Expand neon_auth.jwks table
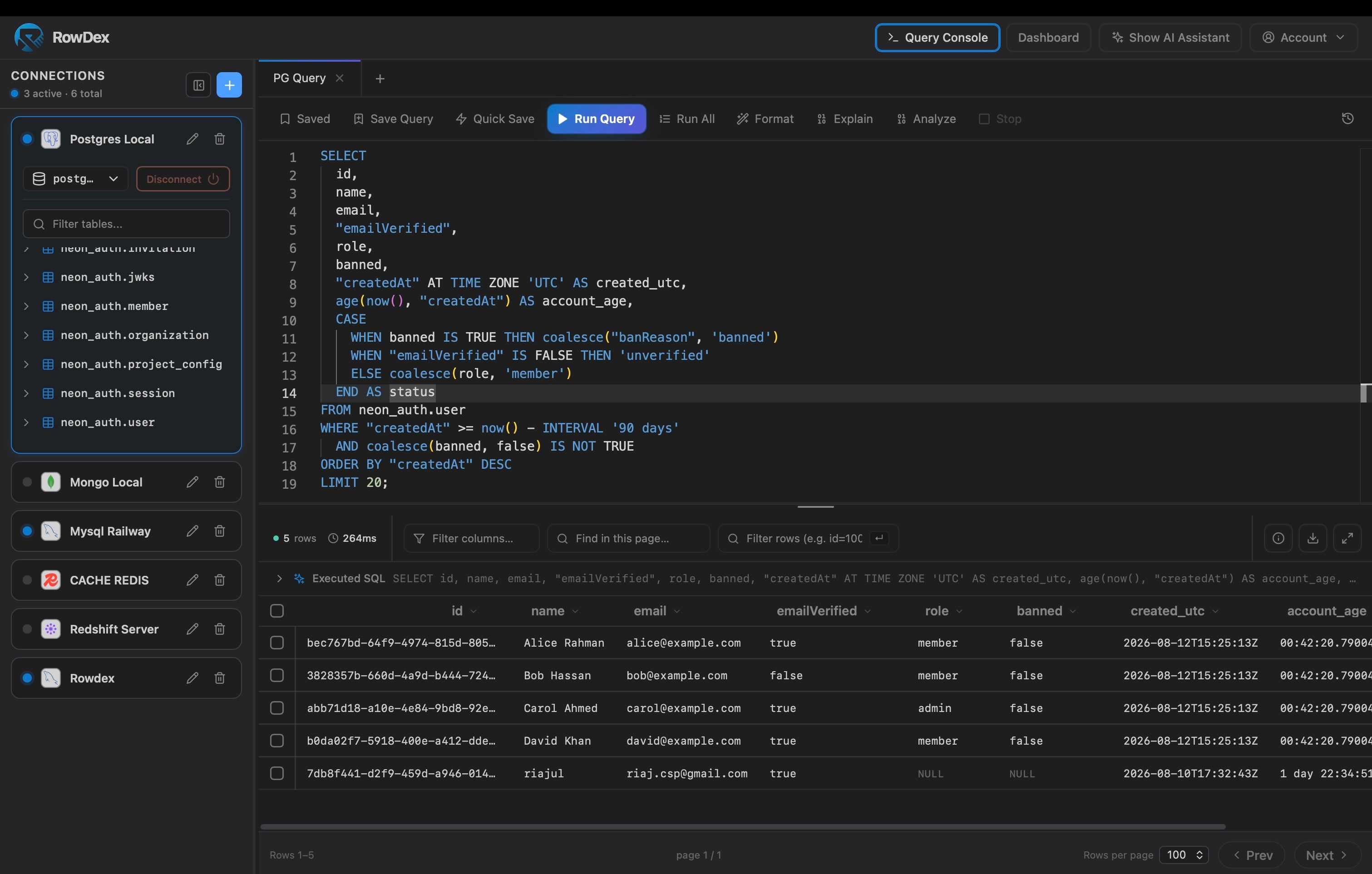 coord(26,277)
